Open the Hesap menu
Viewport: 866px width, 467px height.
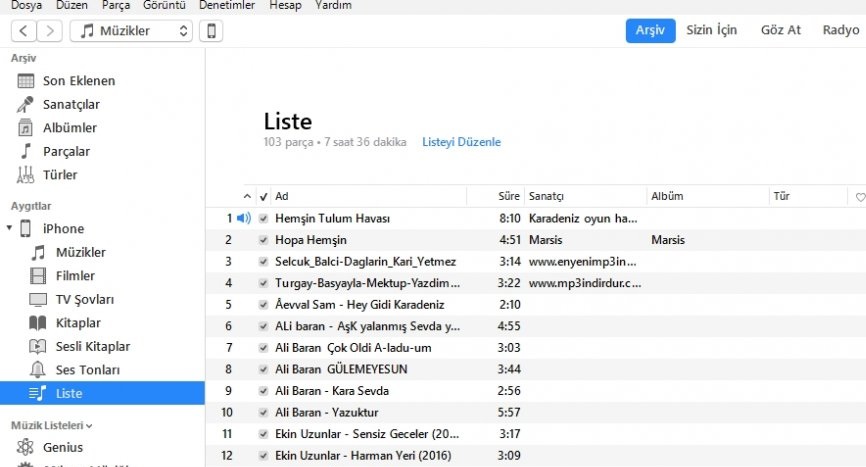point(286,6)
